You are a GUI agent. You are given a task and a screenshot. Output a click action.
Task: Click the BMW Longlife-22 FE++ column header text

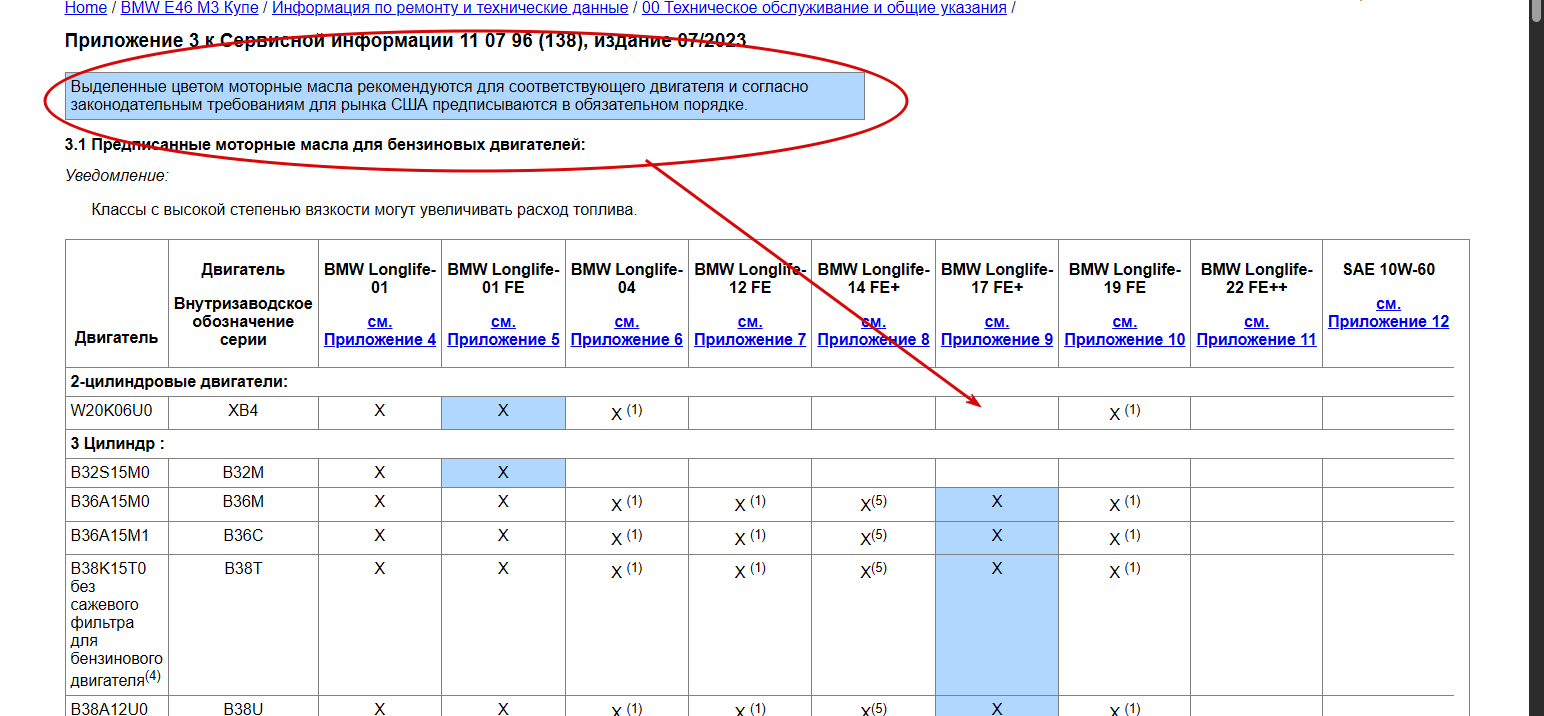(1257, 279)
